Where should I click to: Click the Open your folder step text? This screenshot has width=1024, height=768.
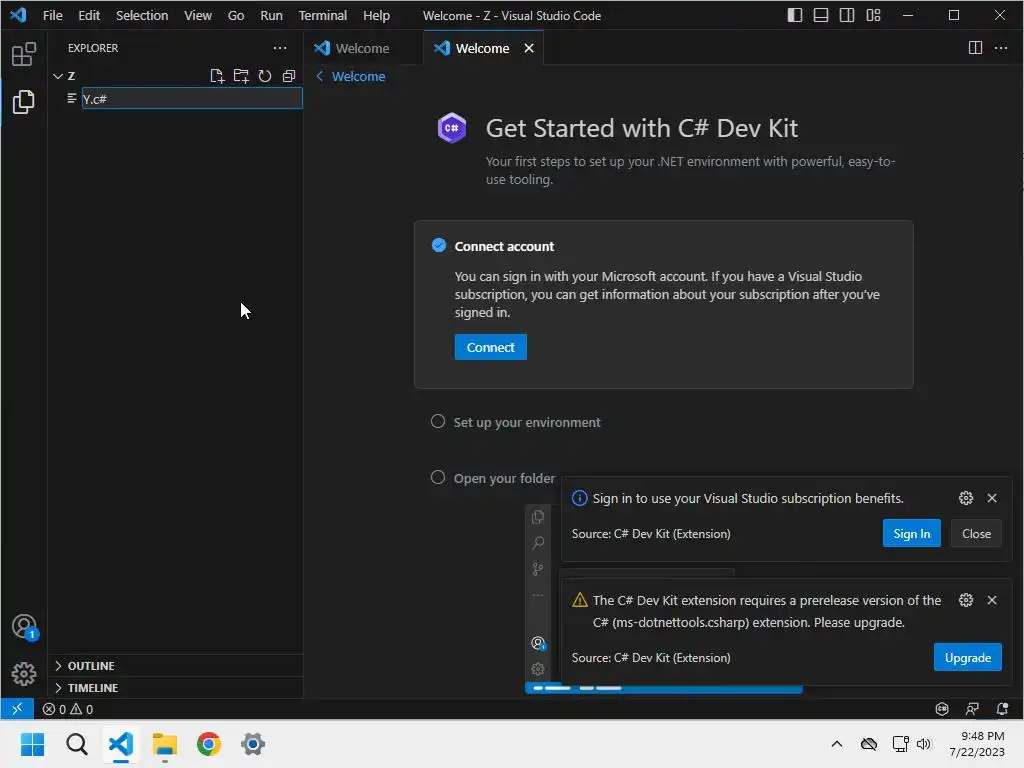pyautogui.click(x=504, y=479)
